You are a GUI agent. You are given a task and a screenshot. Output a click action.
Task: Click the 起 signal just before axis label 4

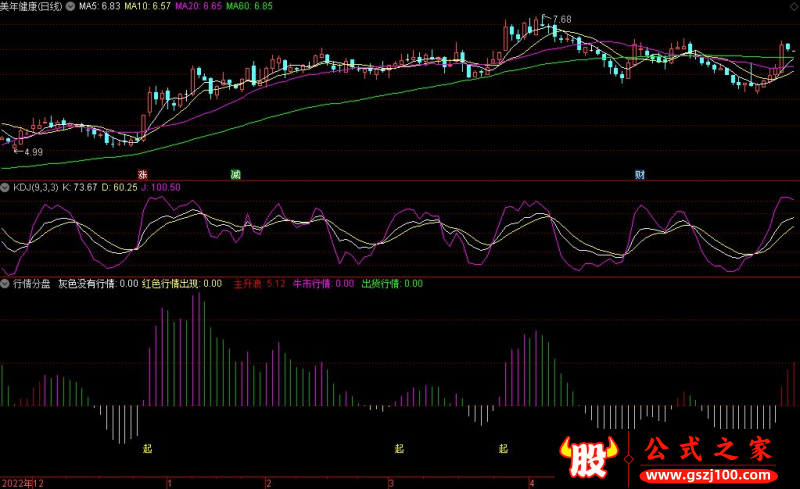(x=504, y=449)
